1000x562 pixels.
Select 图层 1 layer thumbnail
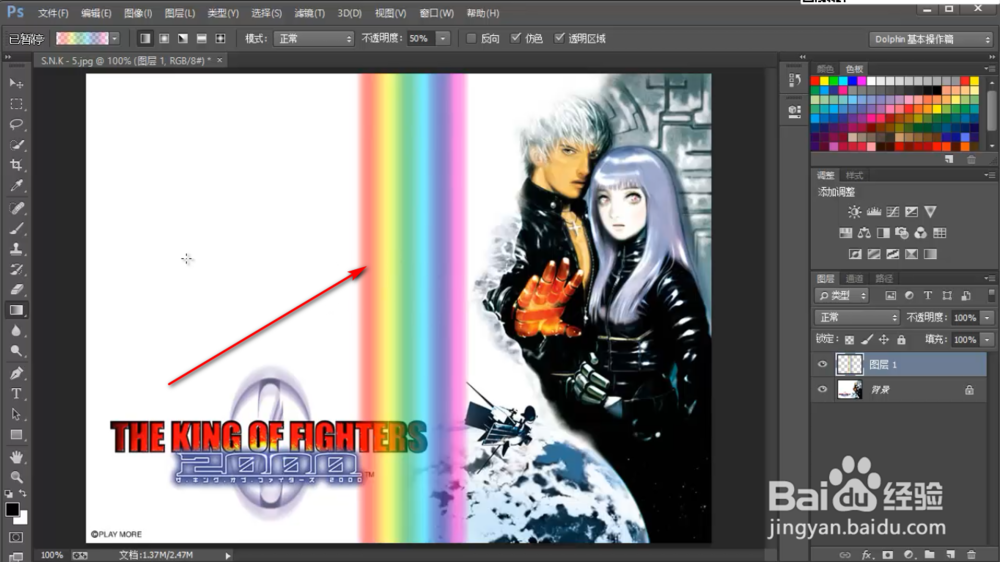pos(849,364)
